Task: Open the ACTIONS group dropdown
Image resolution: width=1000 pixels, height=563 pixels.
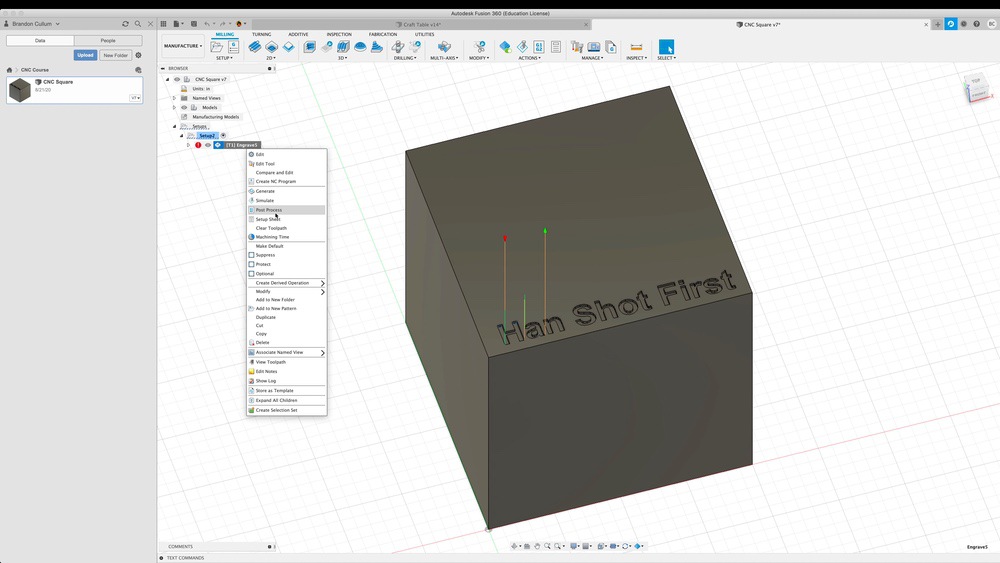Action: (x=529, y=58)
